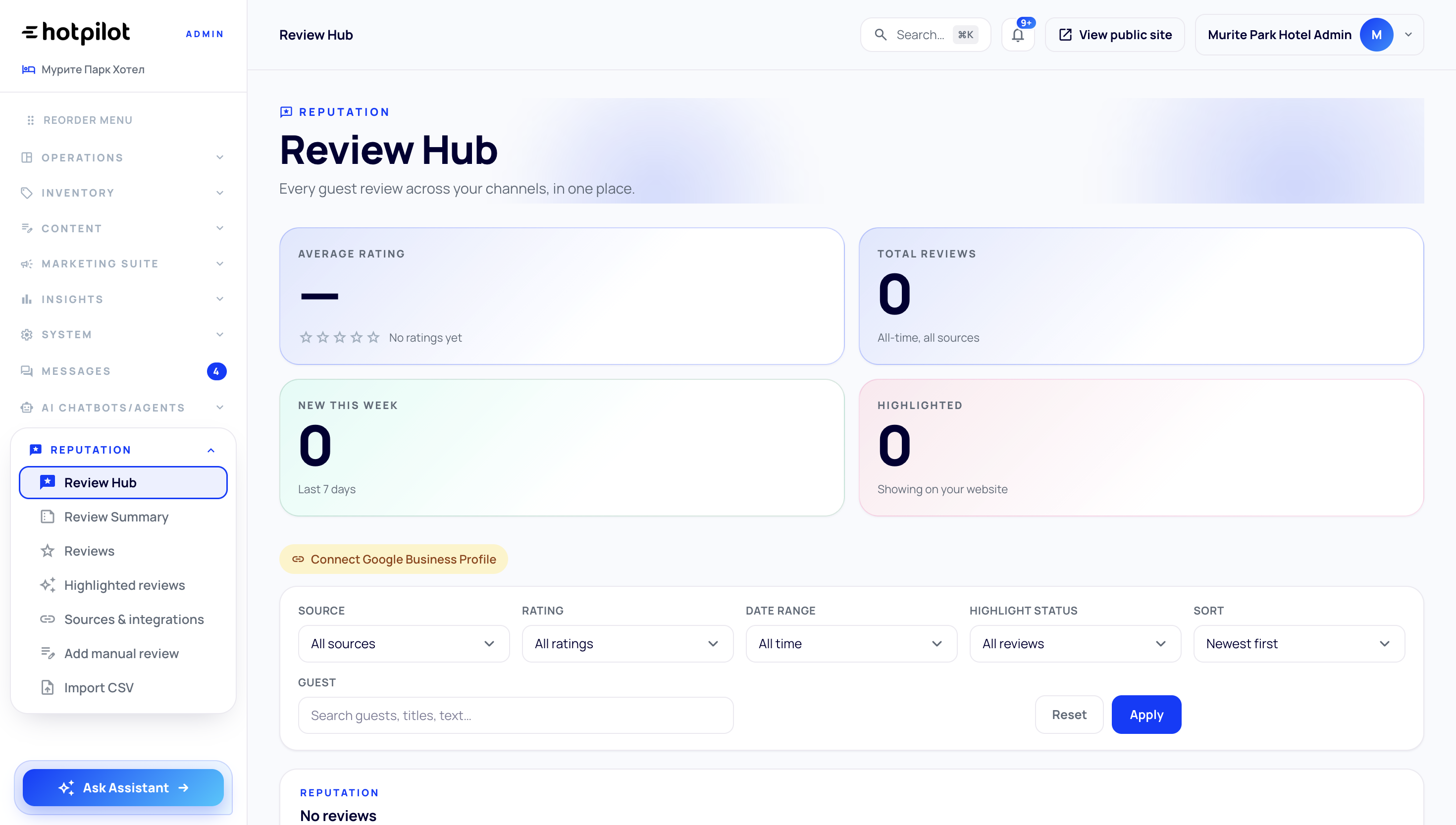Click the Reputation star-flag icon in sidebar
The height and width of the screenshot is (825, 1456).
[36, 449]
